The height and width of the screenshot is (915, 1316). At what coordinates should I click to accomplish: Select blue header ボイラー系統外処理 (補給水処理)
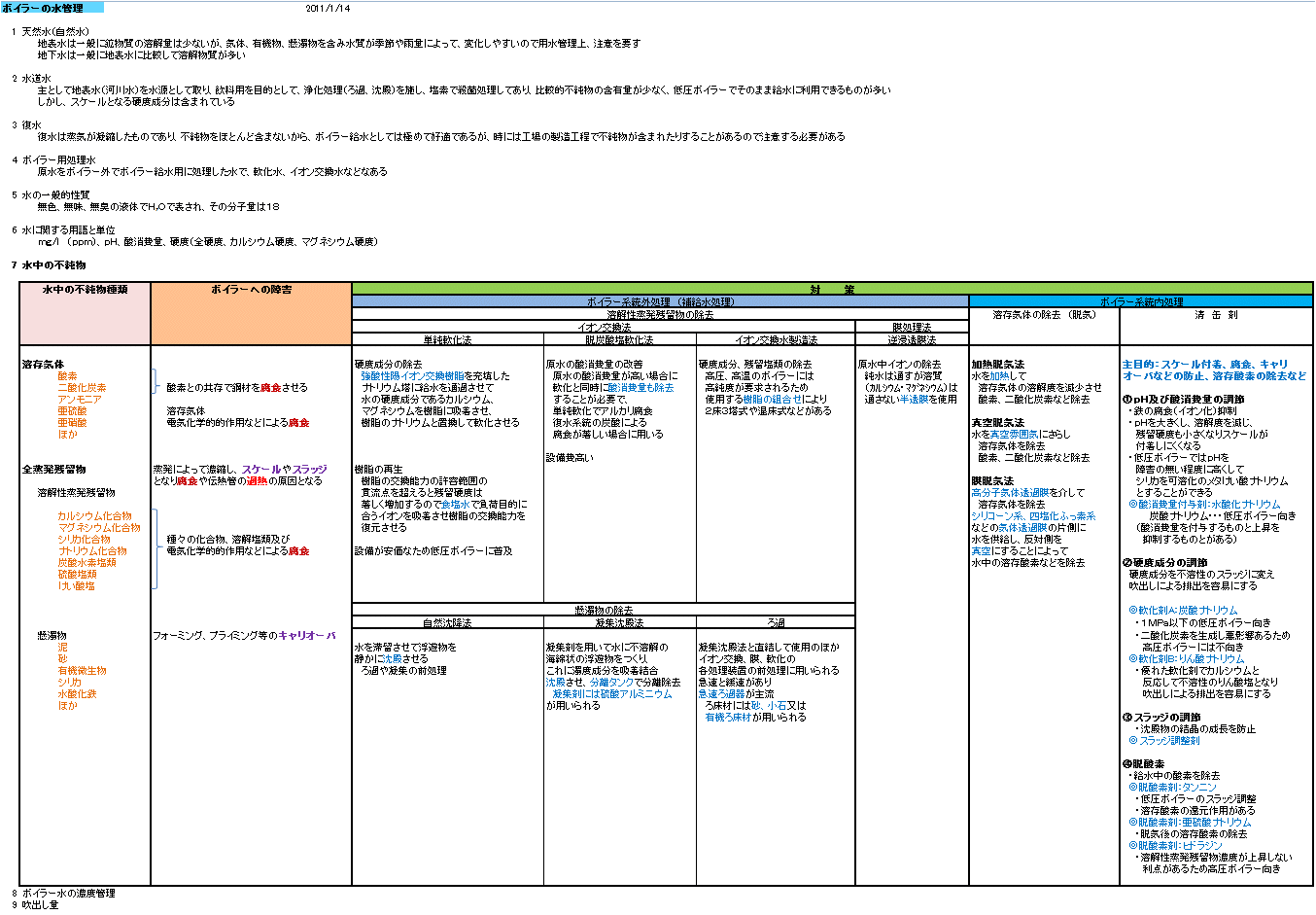coord(660,302)
